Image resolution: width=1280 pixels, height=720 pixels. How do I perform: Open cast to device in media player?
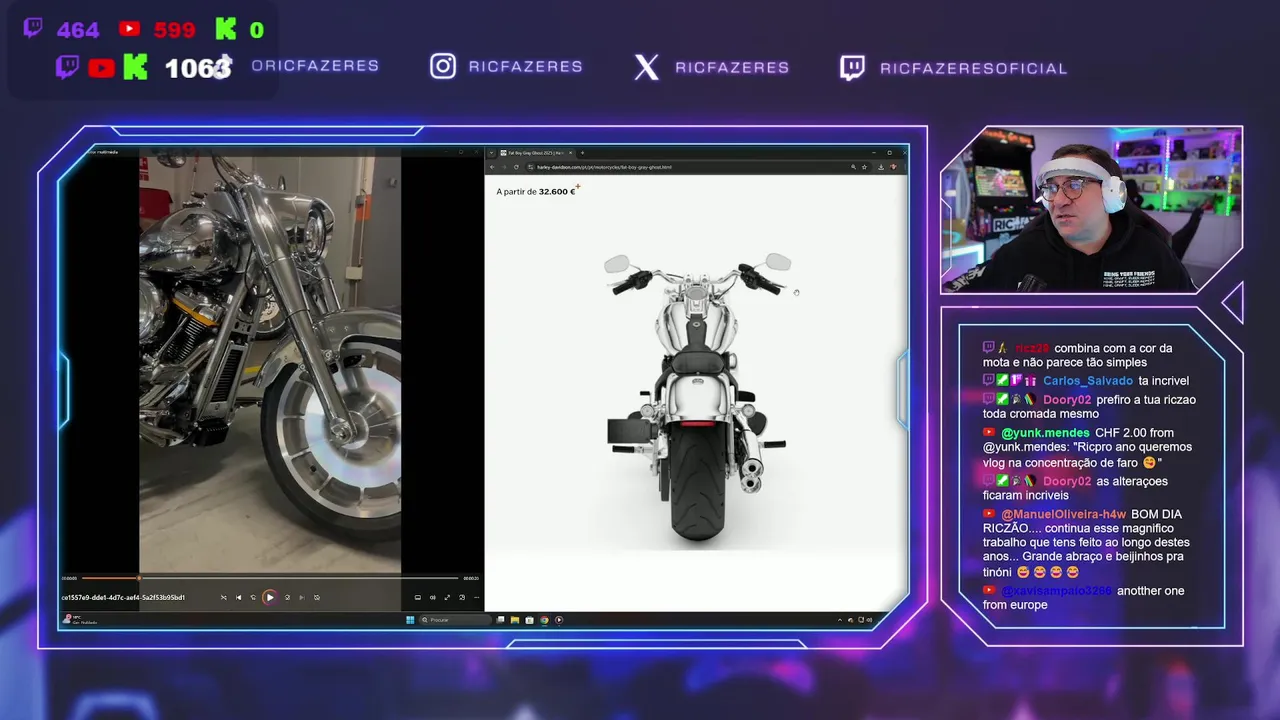418,597
